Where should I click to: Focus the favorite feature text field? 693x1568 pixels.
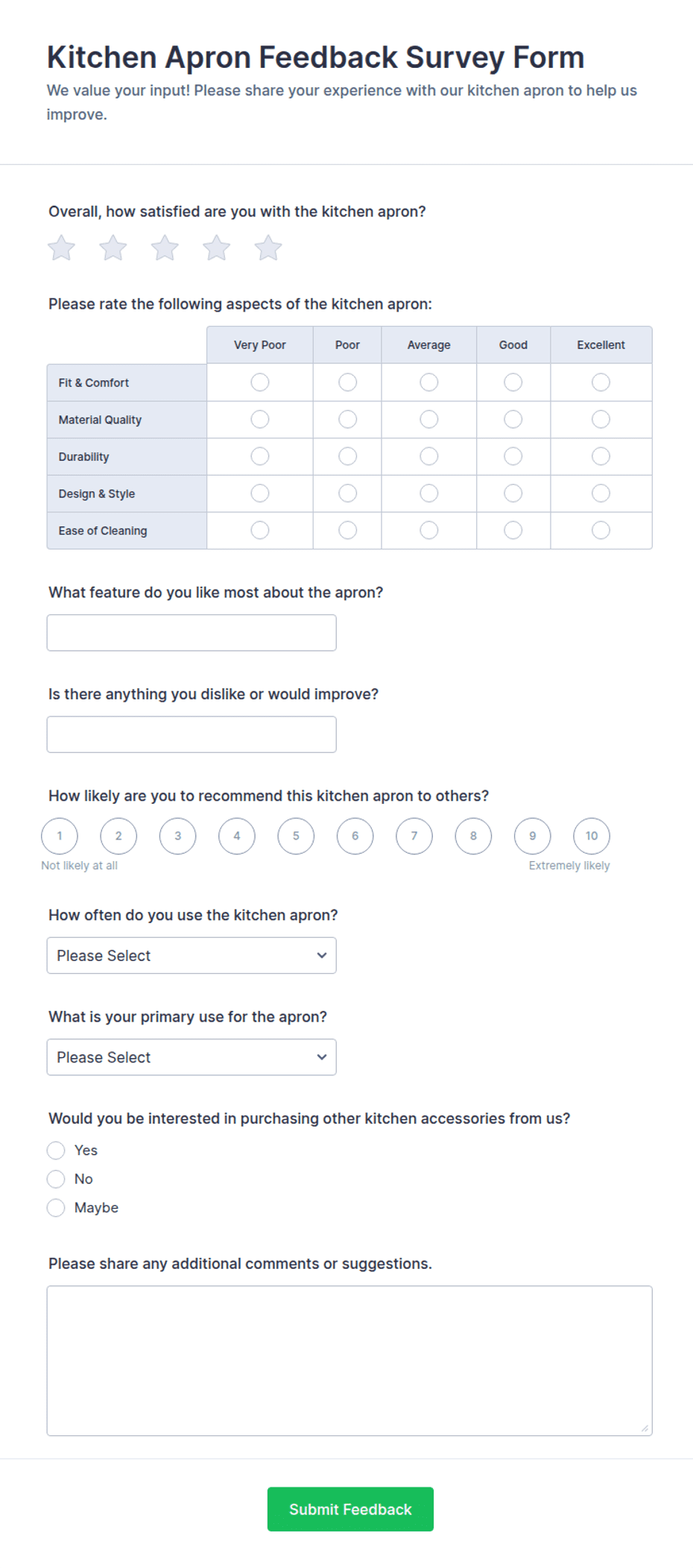192,633
